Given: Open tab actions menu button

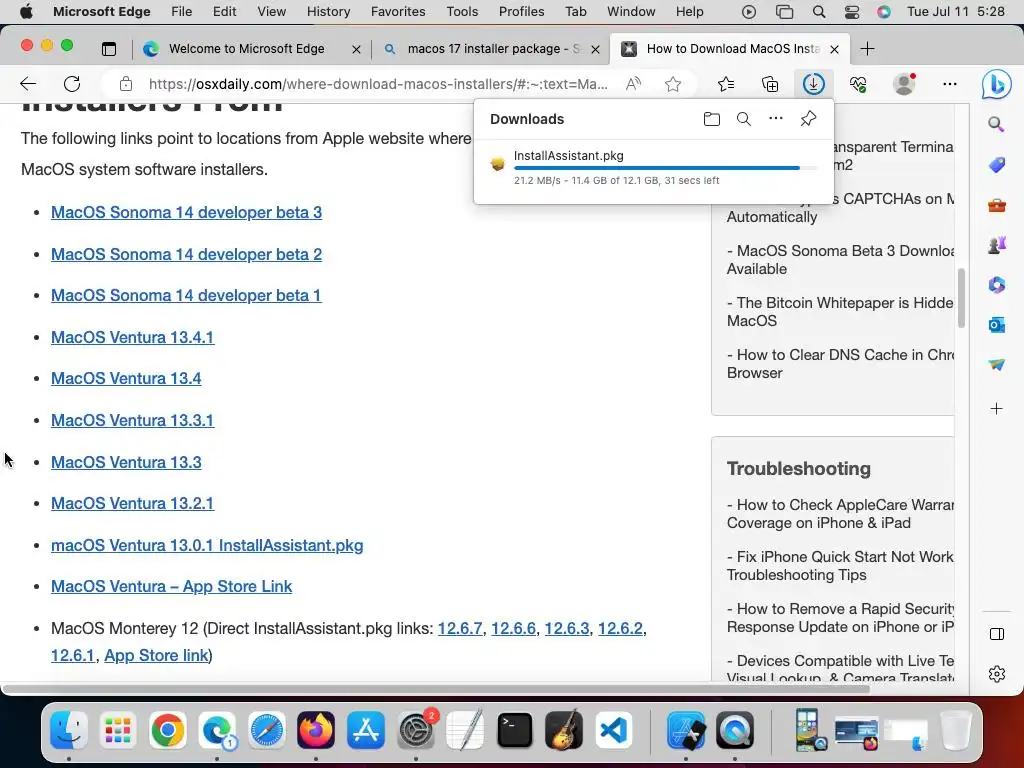Looking at the screenshot, I should [x=109, y=49].
